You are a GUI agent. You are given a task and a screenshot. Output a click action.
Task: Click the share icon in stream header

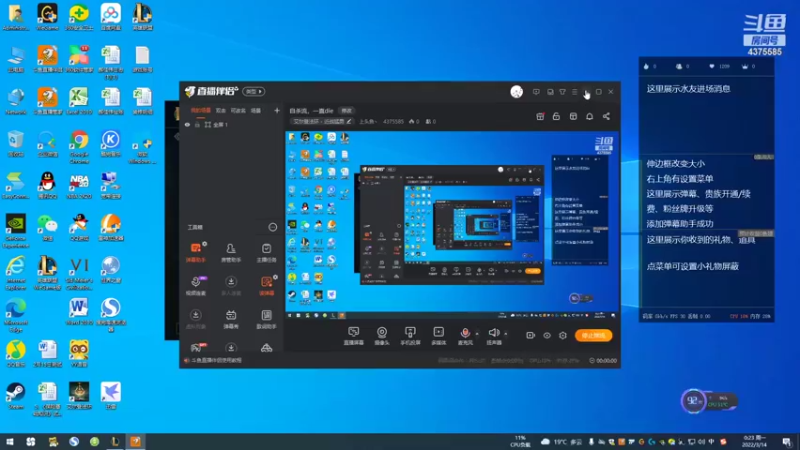[x=606, y=116]
